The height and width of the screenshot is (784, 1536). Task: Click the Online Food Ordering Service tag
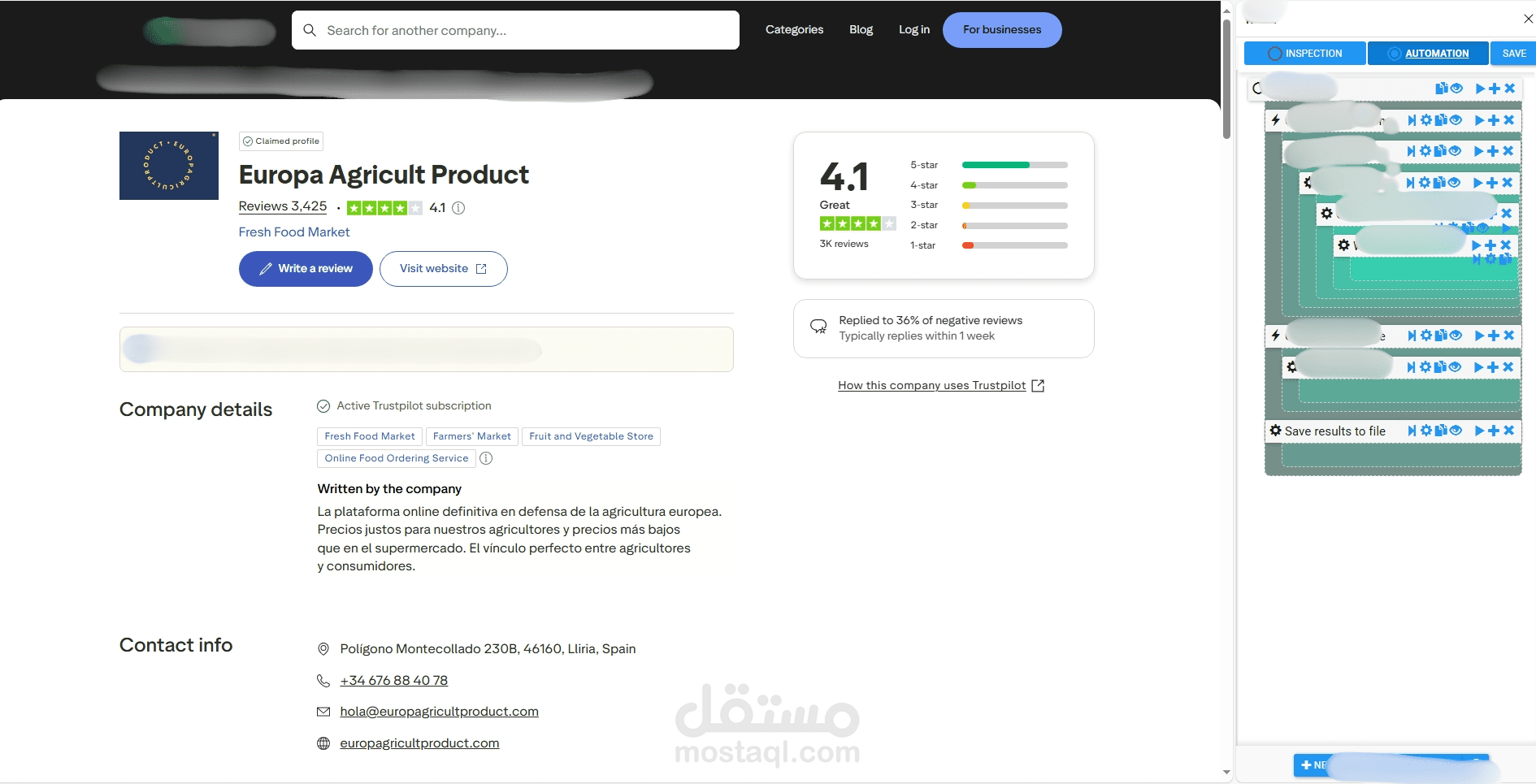[x=397, y=458]
